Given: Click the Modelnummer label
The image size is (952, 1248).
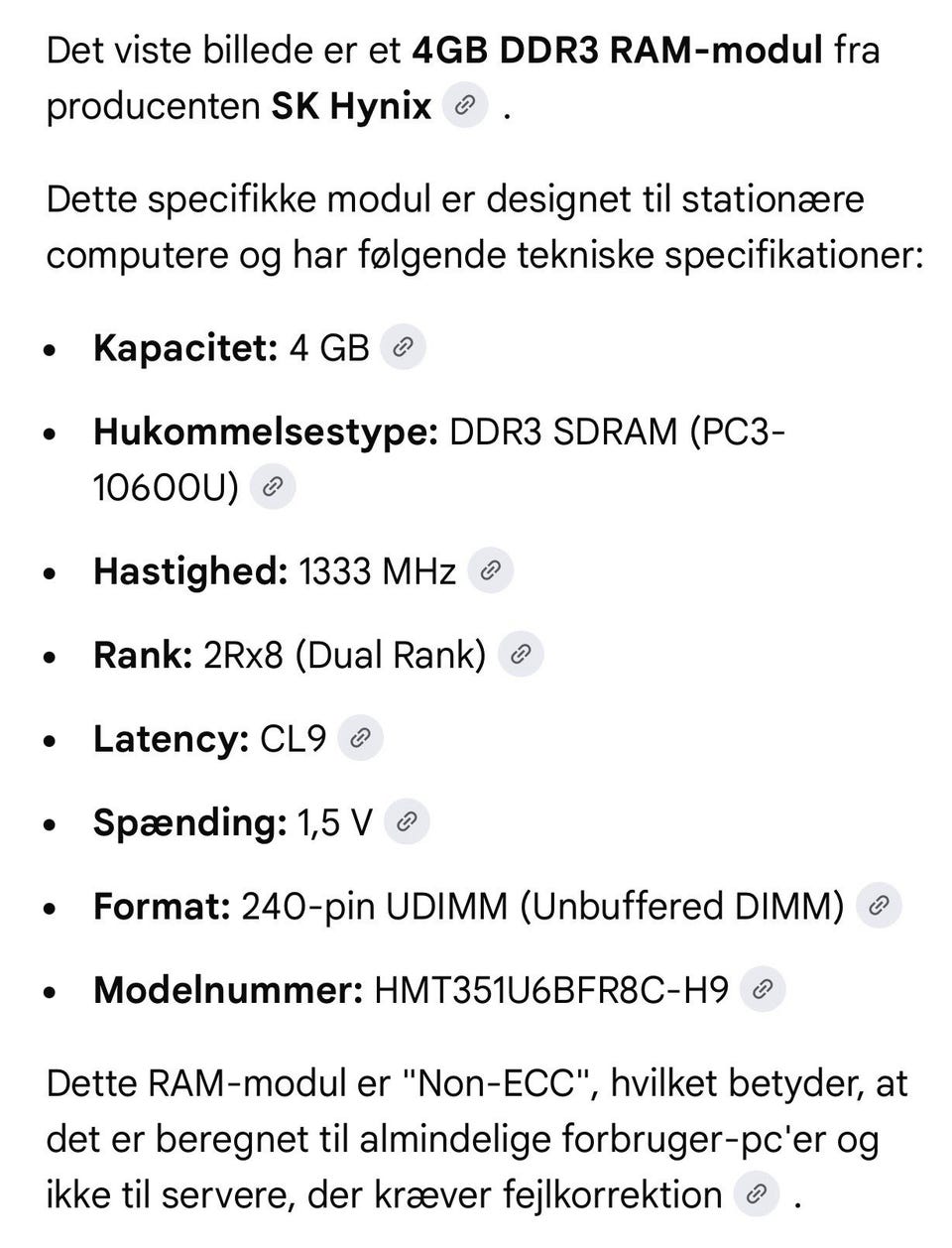Looking at the screenshot, I should [228, 990].
